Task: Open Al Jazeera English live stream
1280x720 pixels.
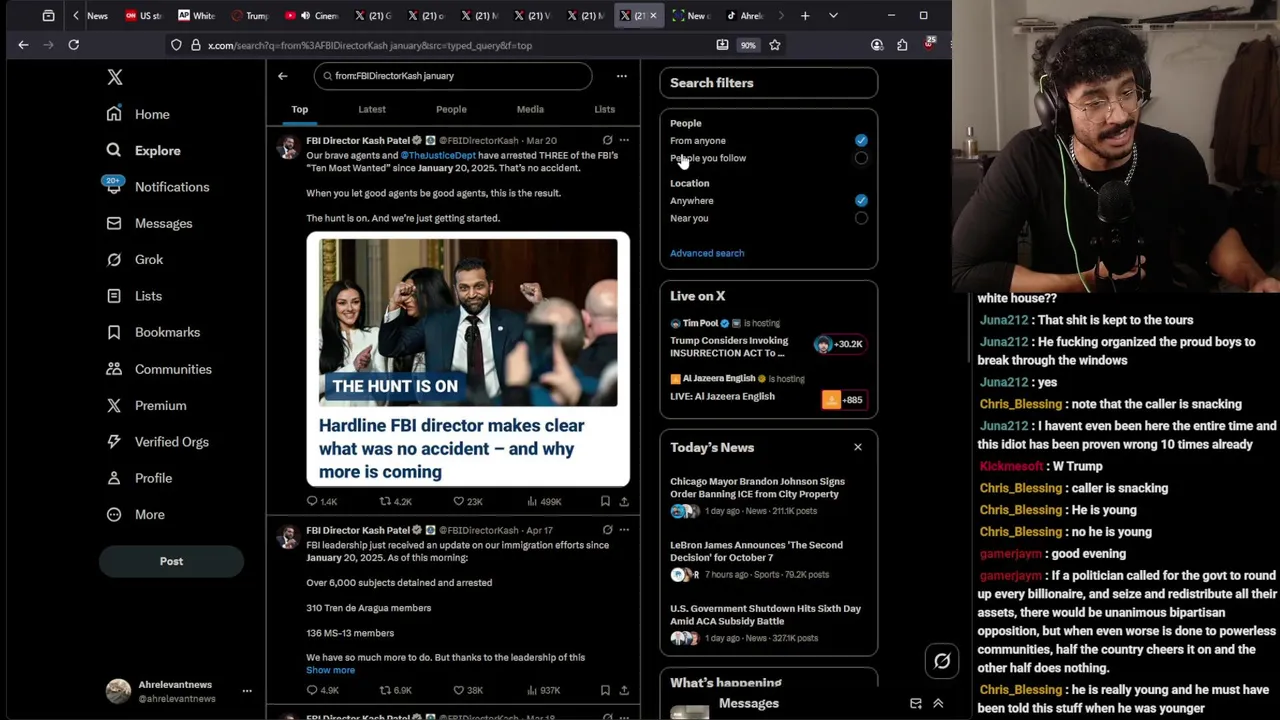Action: [767, 388]
